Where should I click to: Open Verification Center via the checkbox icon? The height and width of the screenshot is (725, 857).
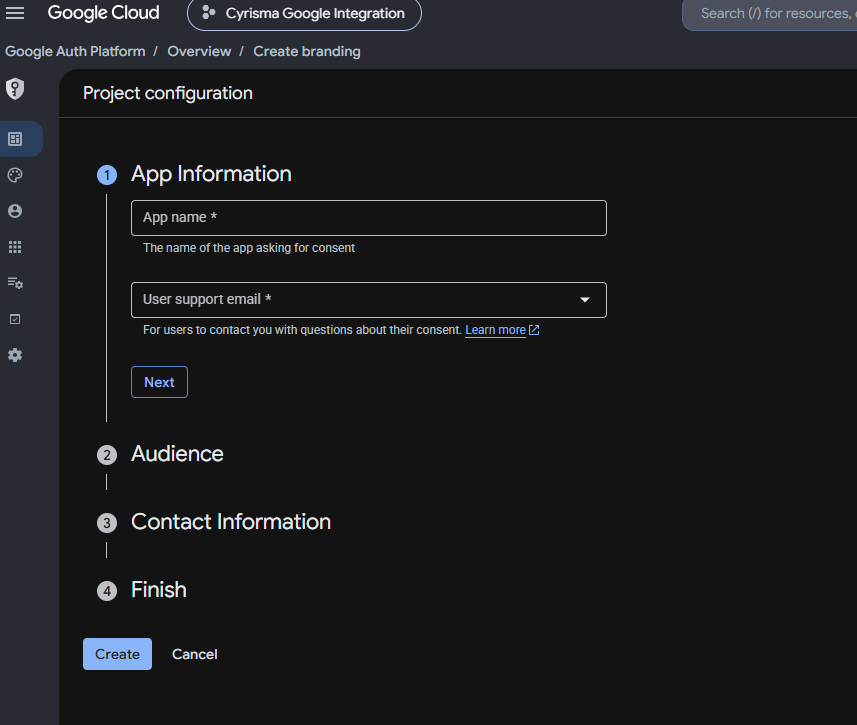(x=15, y=319)
